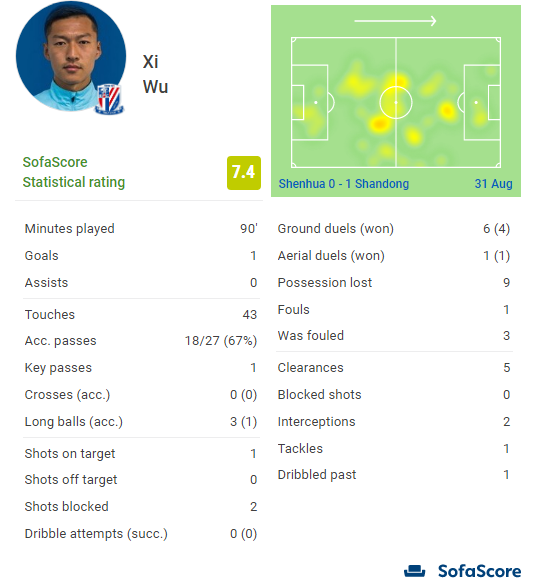Image resolution: width=537 pixels, height=585 pixels.
Task: Select the Shots blocked row
Action: [x=141, y=507]
